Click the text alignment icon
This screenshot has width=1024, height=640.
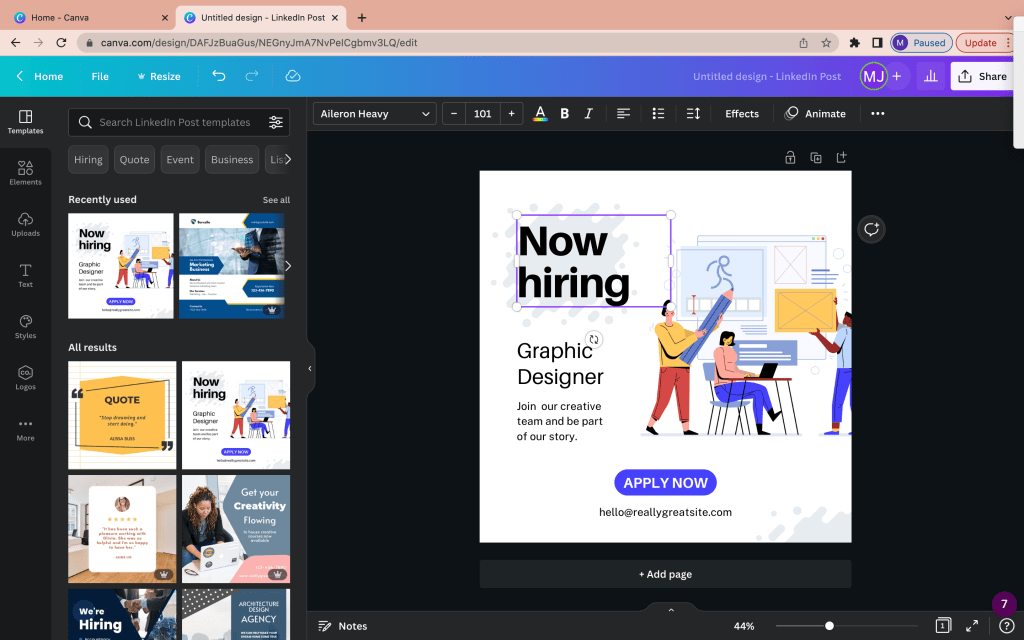click(x=623, y=114)
